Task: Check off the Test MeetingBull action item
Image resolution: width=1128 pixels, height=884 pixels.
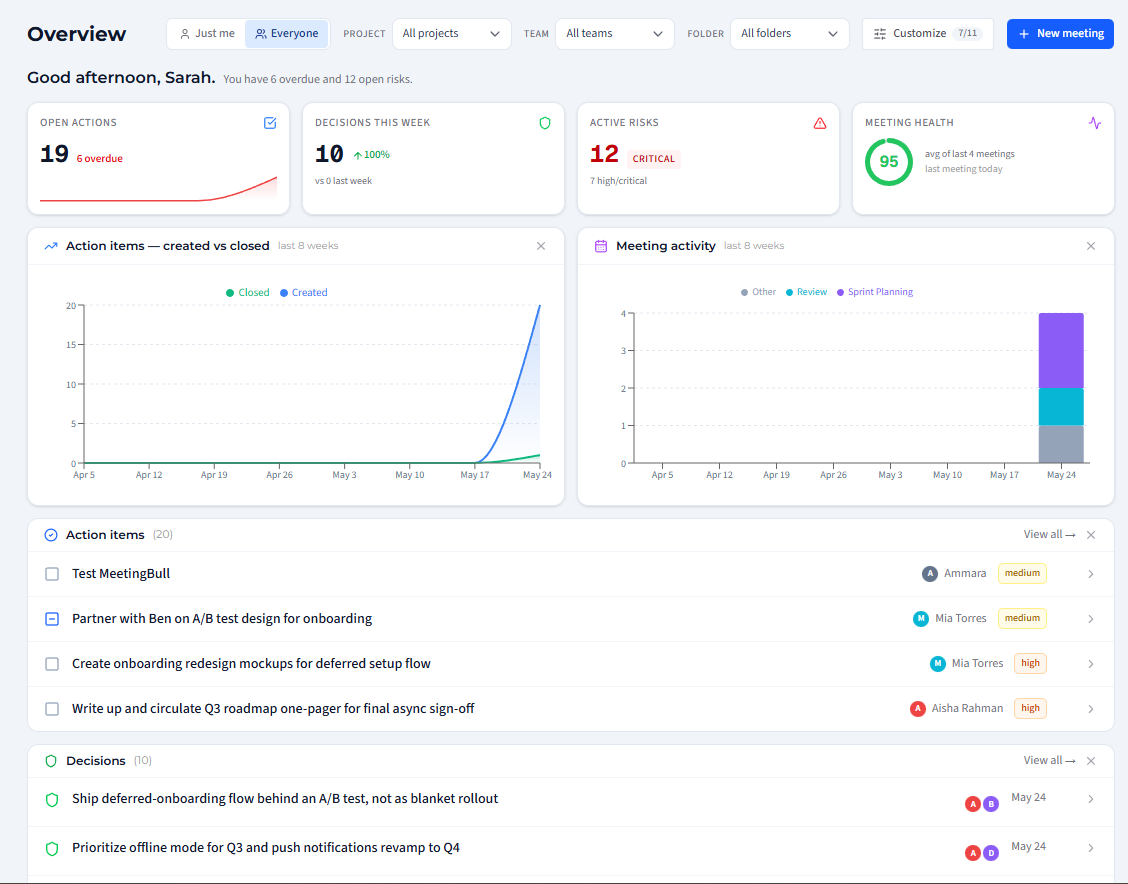Action: 52,574
